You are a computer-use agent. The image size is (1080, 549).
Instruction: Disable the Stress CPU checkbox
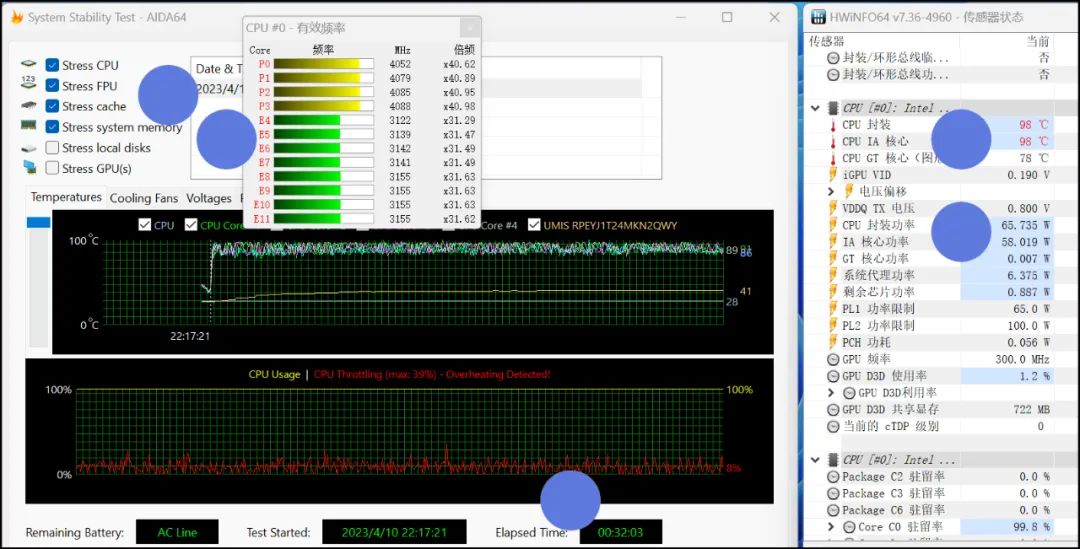(52, 65)
